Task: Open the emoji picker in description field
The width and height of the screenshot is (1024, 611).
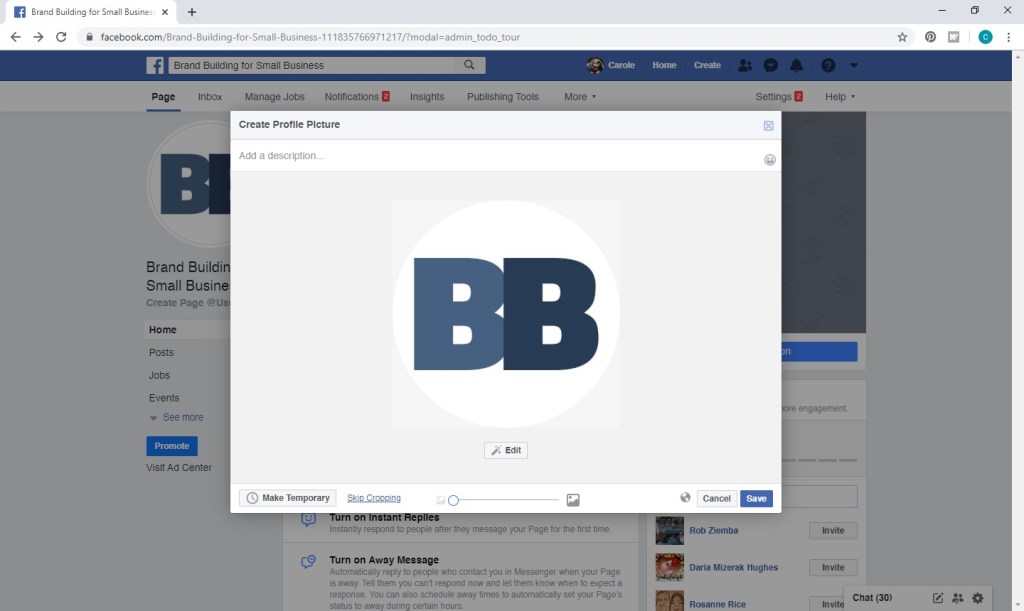Action: (770, 159)
